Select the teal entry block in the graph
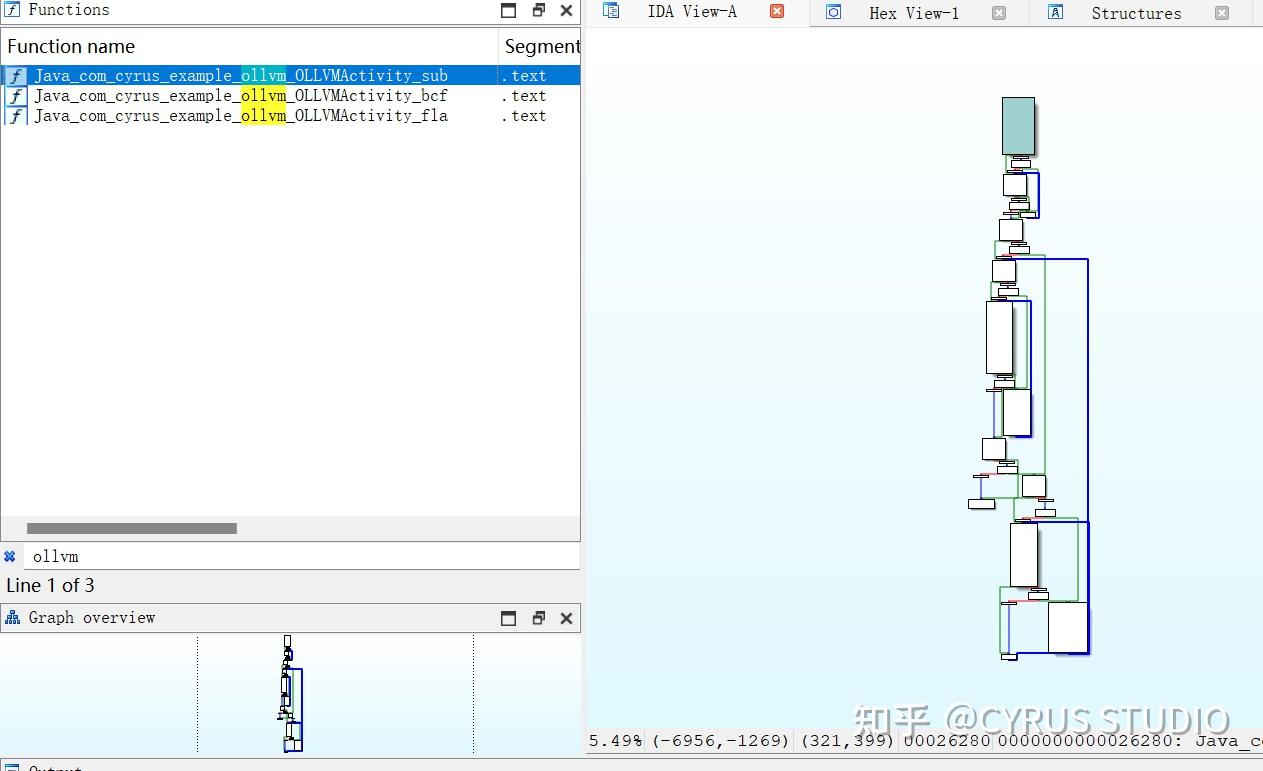 click(x=1017, y=125)
